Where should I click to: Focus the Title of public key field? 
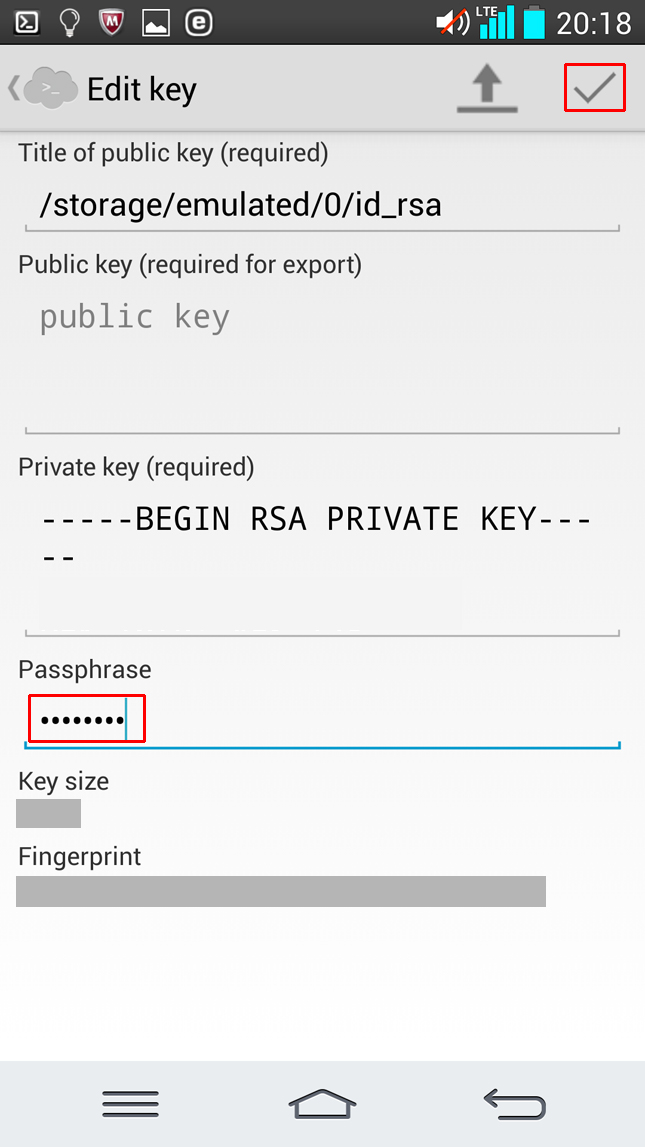pyautogui.click(x=322, y=206)
